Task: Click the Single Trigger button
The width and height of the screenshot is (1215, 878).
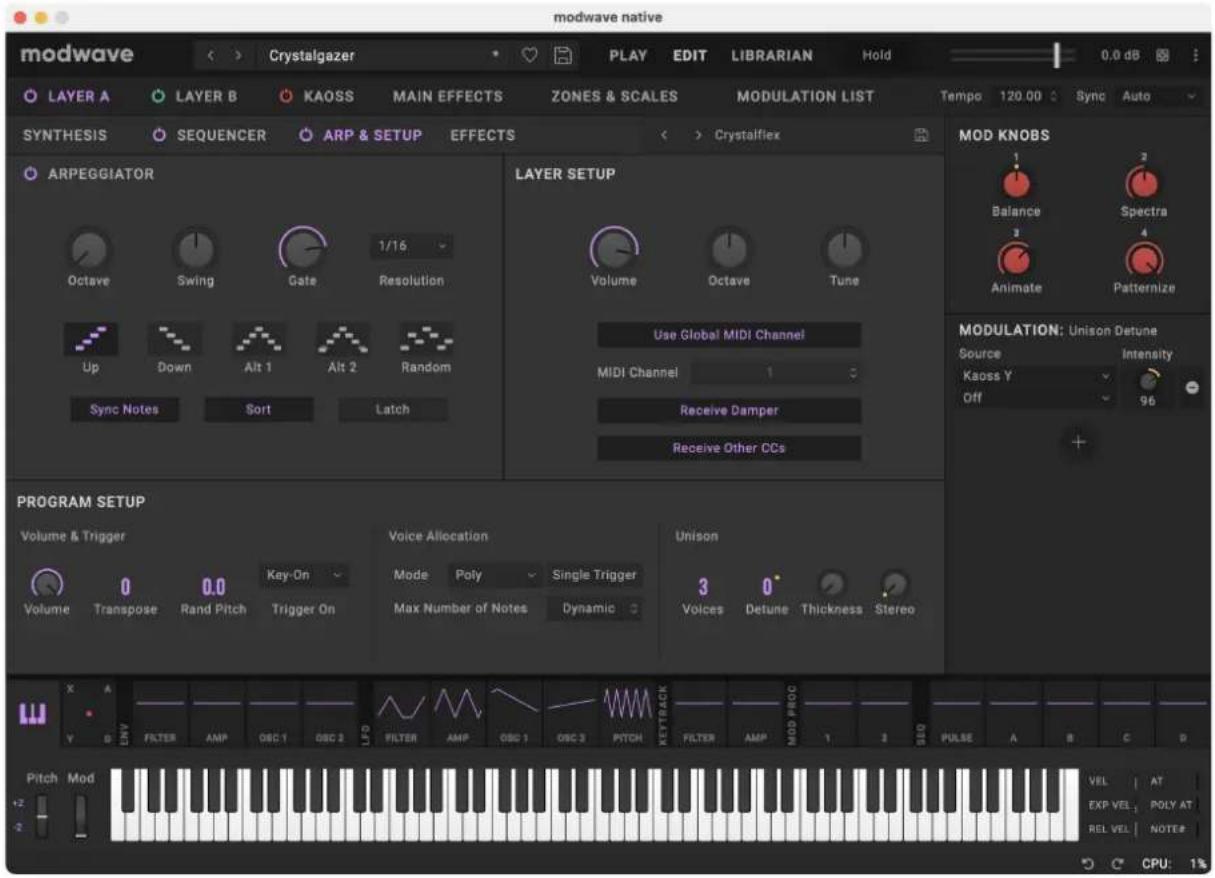Action: click(x=594, y=575)
